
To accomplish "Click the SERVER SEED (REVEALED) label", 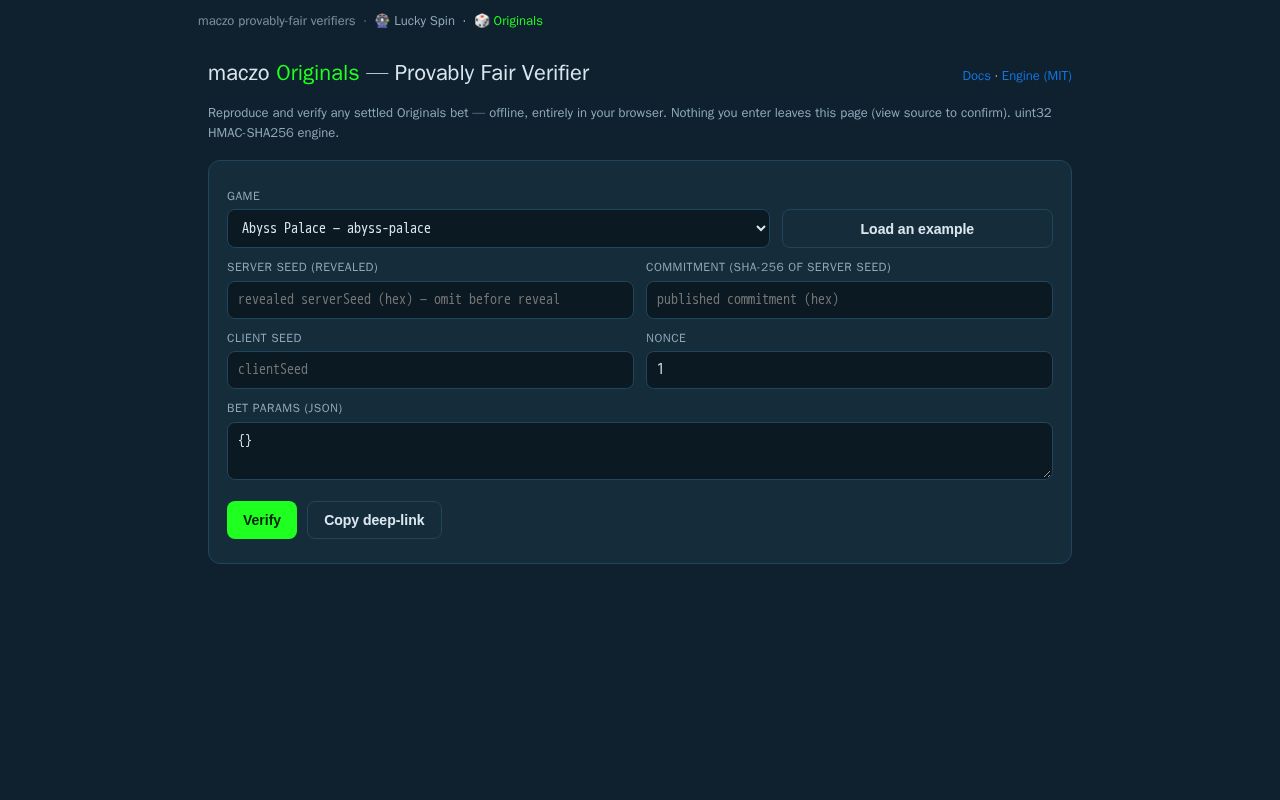I will (302, 267).
